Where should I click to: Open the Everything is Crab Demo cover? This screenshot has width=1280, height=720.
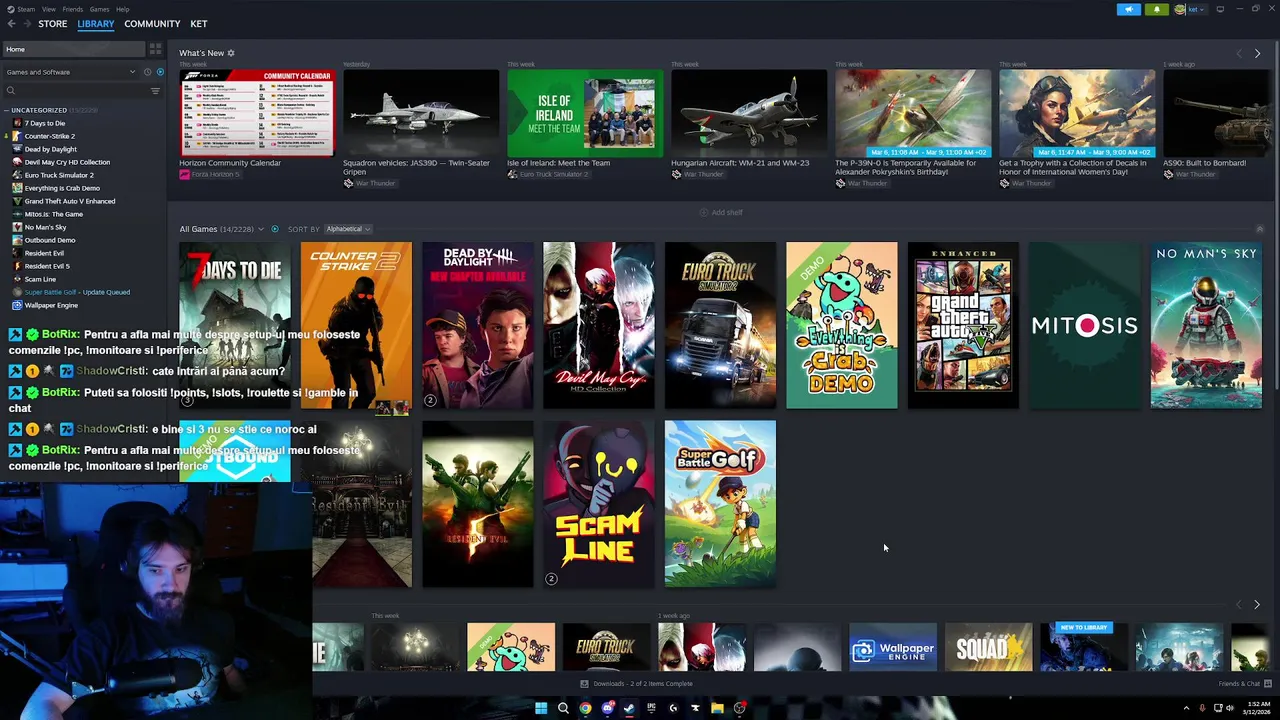click(x=842, y=325)
